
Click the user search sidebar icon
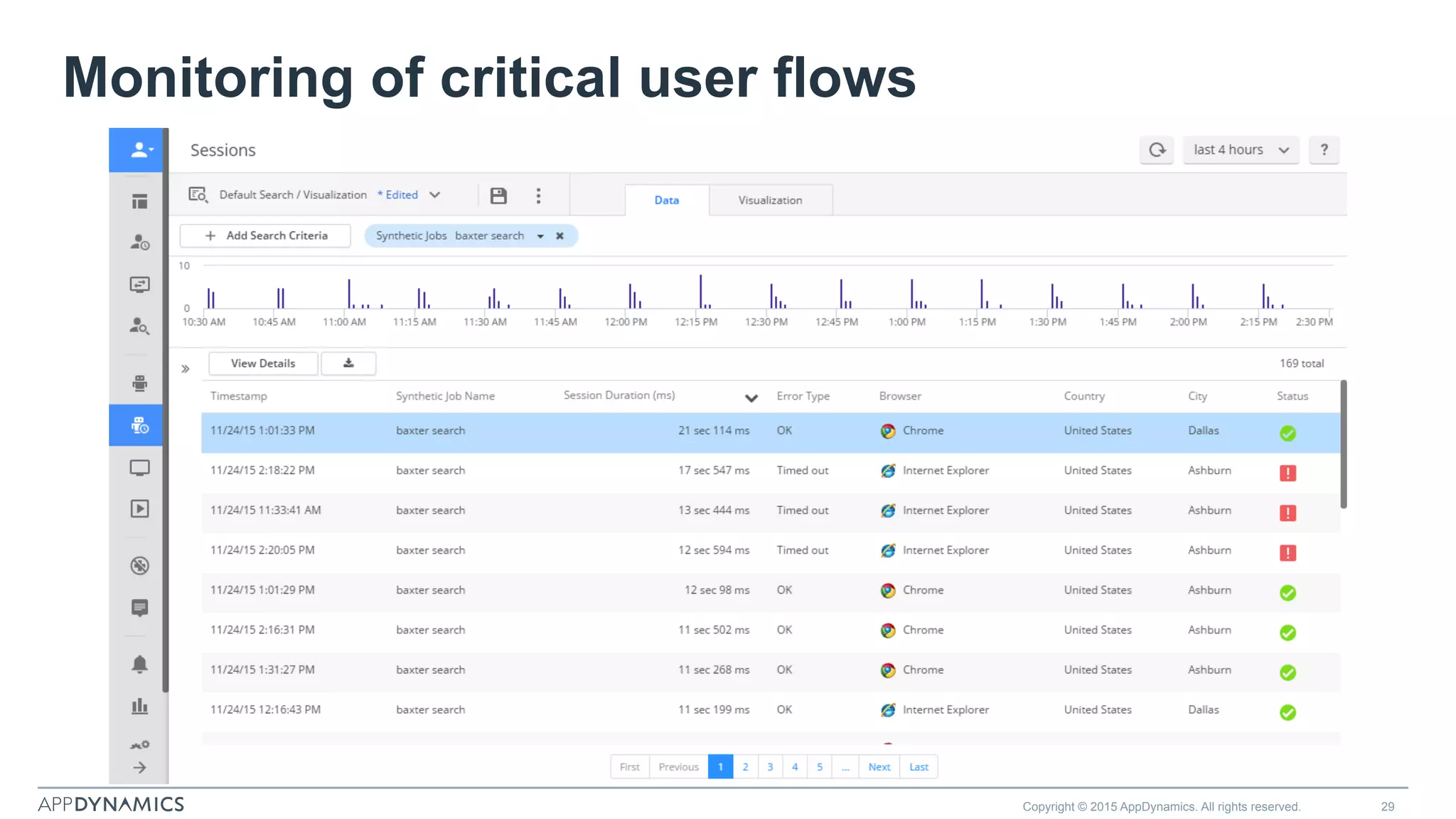[140, 326]
